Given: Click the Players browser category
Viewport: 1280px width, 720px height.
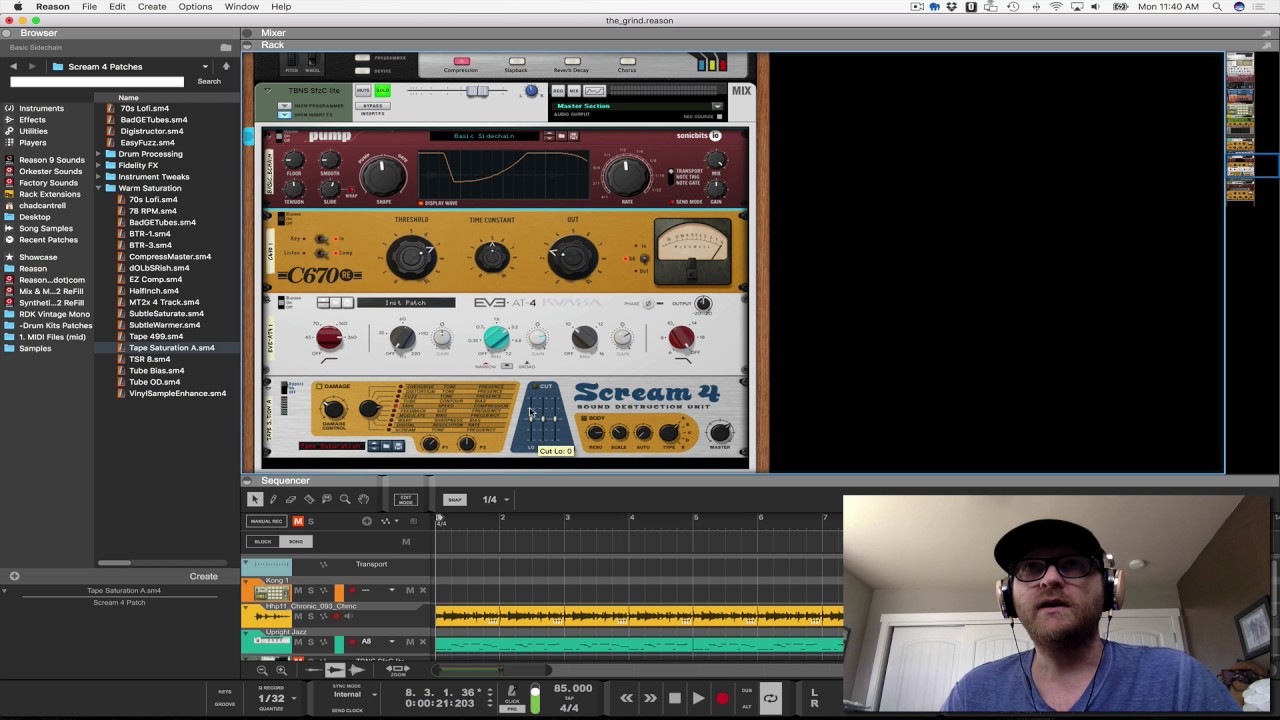Looking at the screenshot, I should click(32, 143).
